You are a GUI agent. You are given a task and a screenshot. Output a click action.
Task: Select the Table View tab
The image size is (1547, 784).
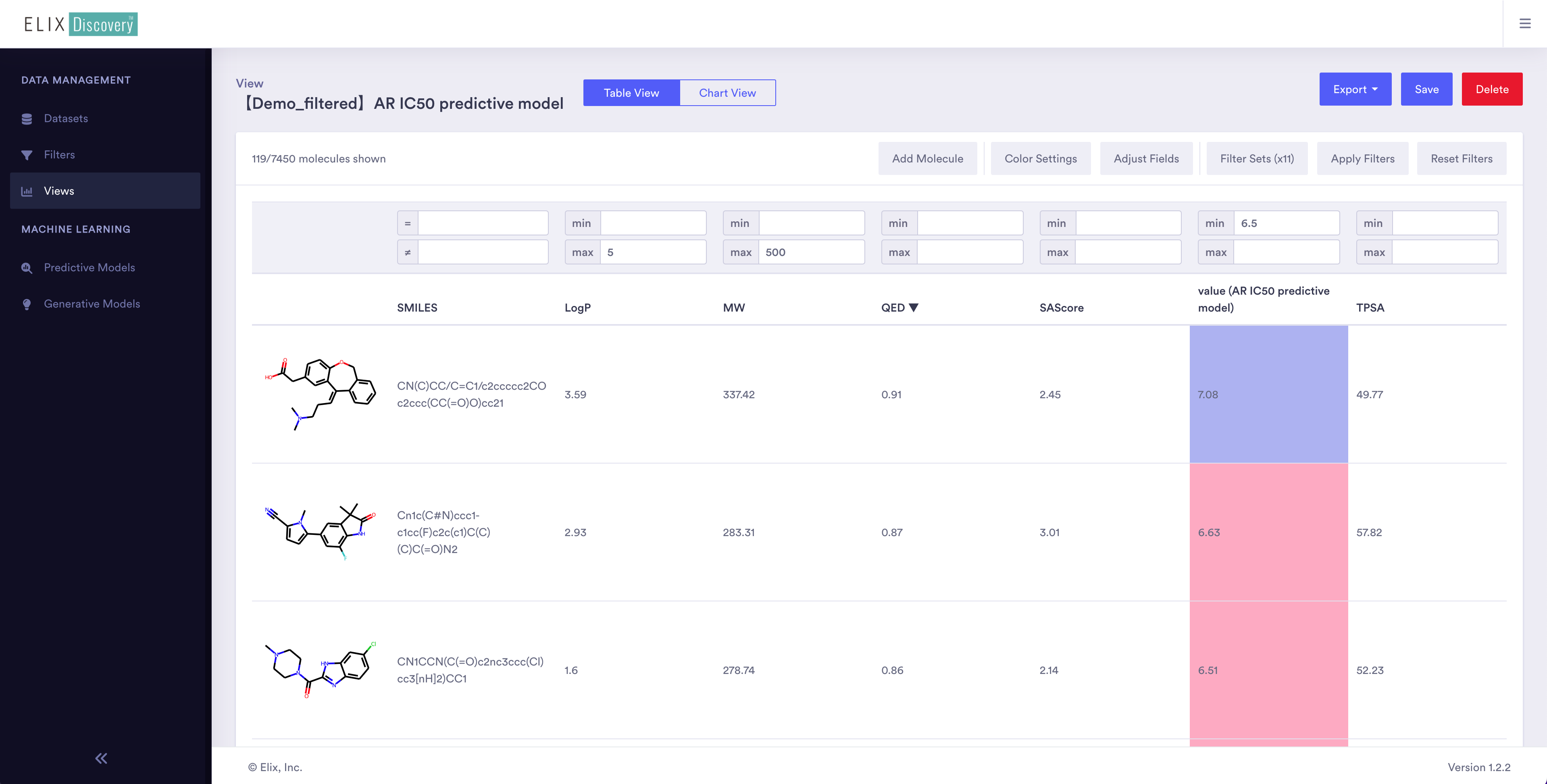coord(631,93)
